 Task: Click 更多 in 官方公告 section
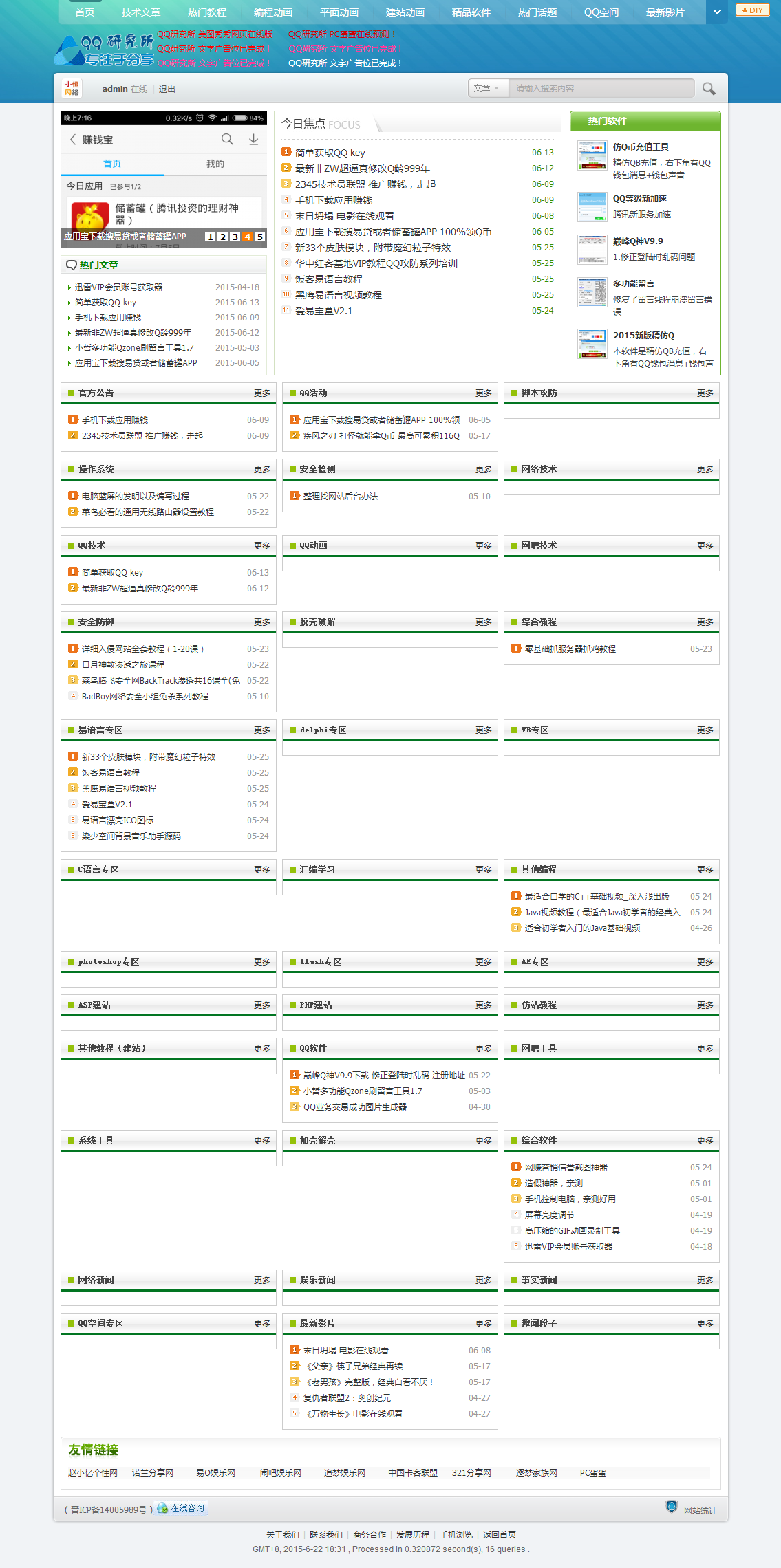coord(262,393)
